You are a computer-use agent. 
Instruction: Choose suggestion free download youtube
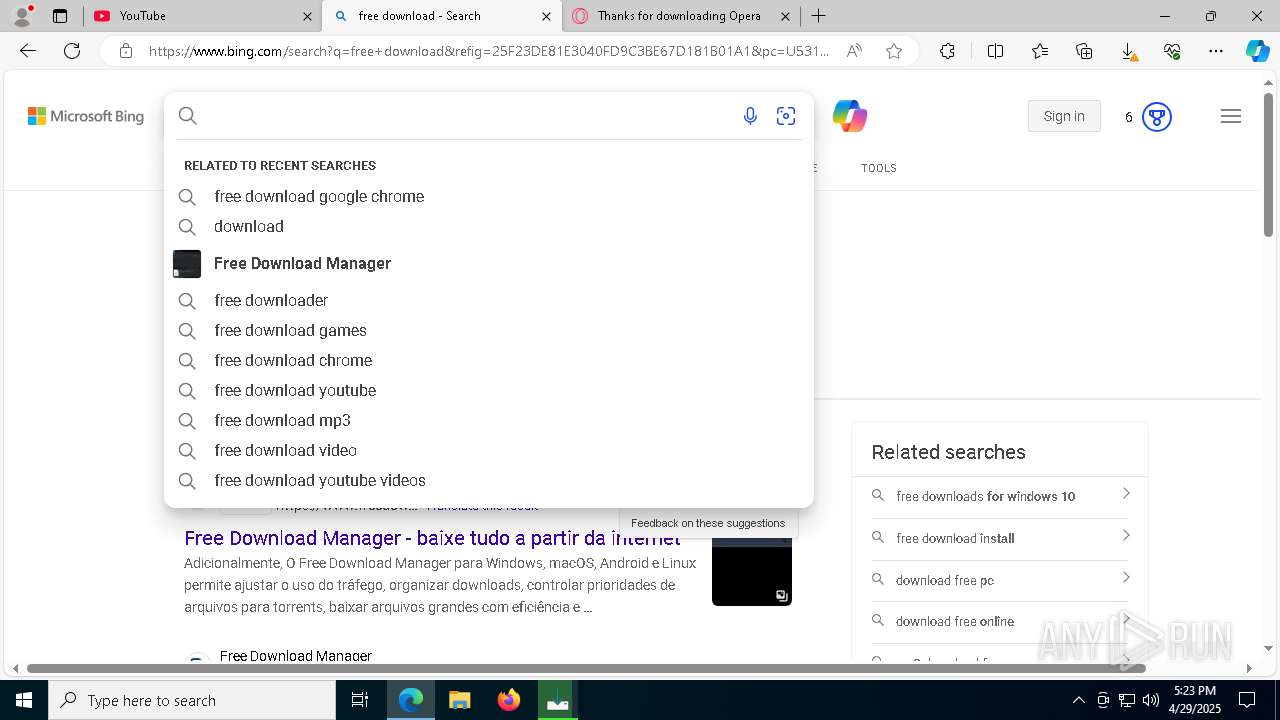[x=489, y=390]
